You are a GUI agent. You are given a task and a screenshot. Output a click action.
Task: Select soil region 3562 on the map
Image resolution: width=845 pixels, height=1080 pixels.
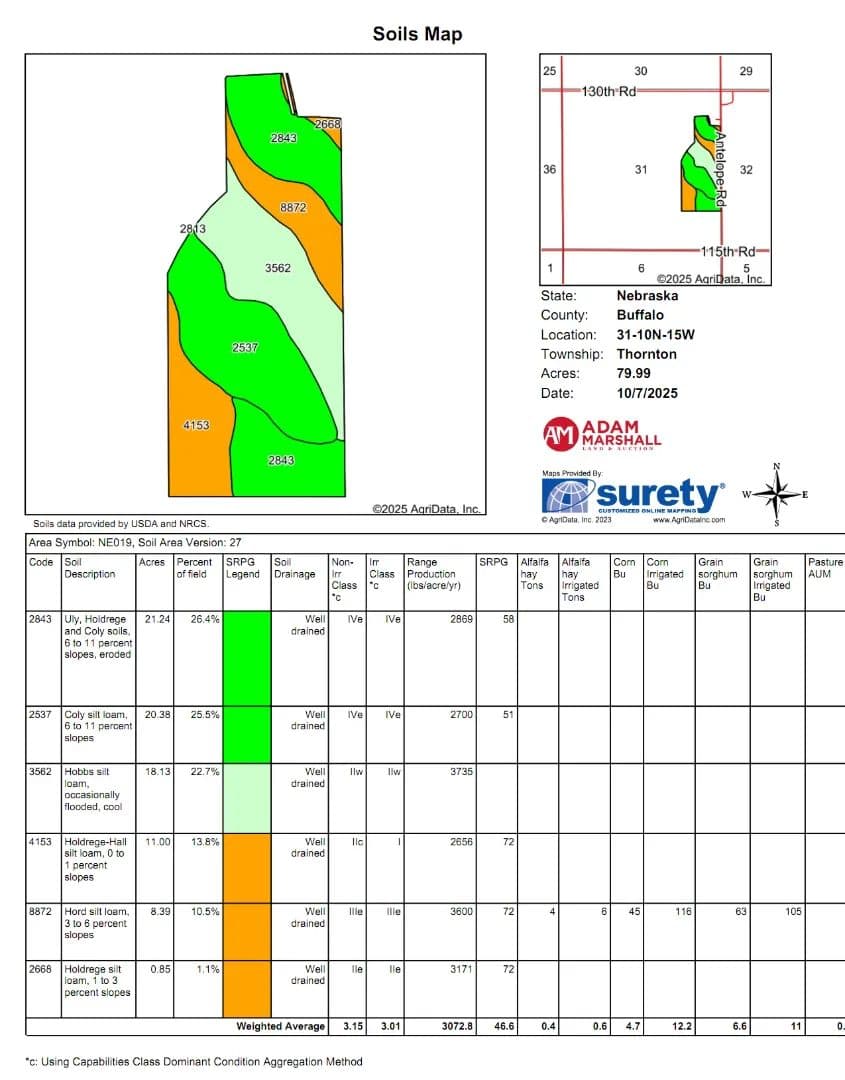[x=277, y=268]
